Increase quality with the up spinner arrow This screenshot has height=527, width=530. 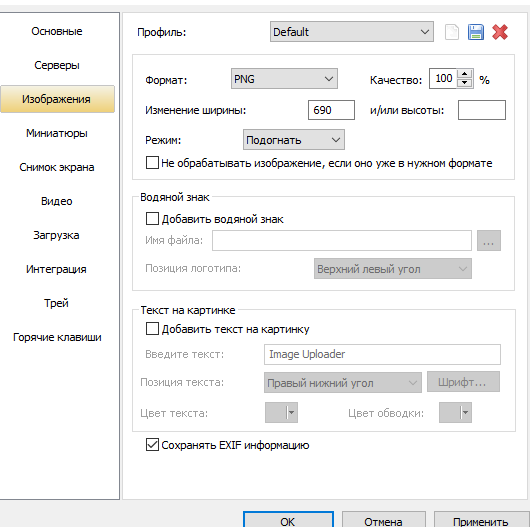point(465,74)
